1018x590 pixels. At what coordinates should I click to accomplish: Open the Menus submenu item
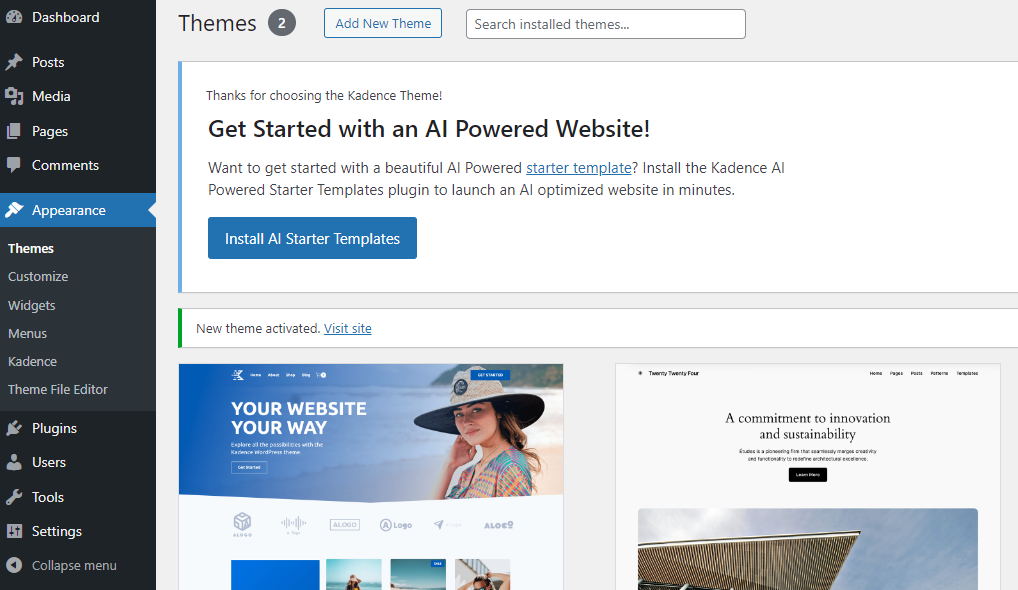pyautogui.click(x=27, y=334)
